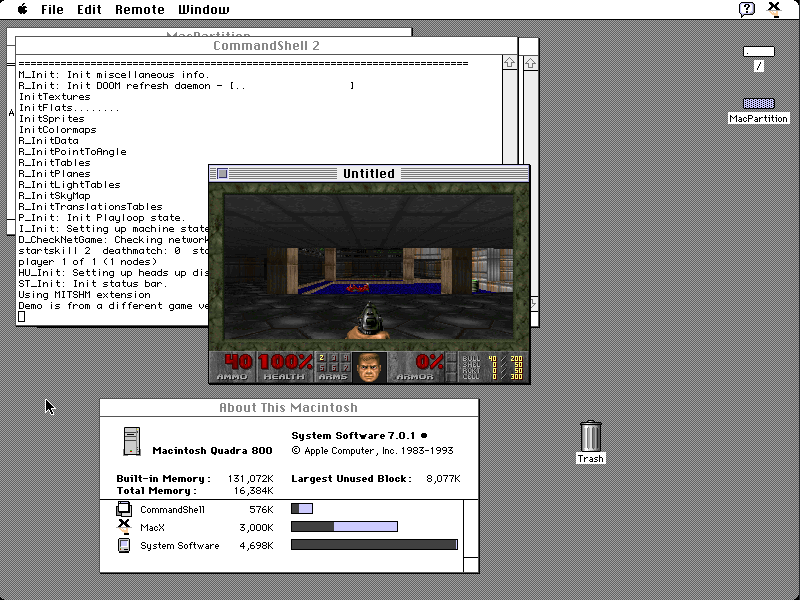The image size is (800, 600).
Task: Click the About This Macintosh title bar
Action: (289, 408)
